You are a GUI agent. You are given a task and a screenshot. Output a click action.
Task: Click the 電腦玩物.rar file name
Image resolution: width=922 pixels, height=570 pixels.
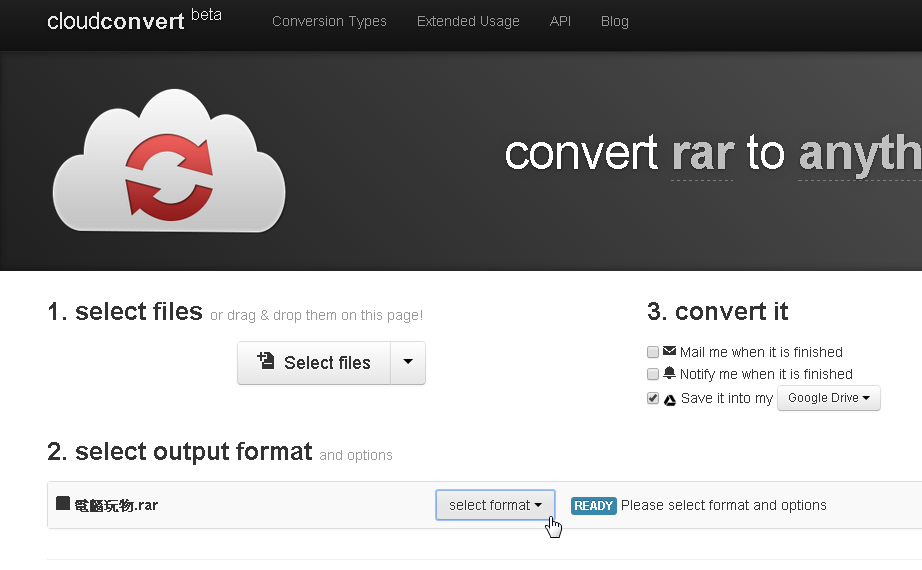[116, 505]
